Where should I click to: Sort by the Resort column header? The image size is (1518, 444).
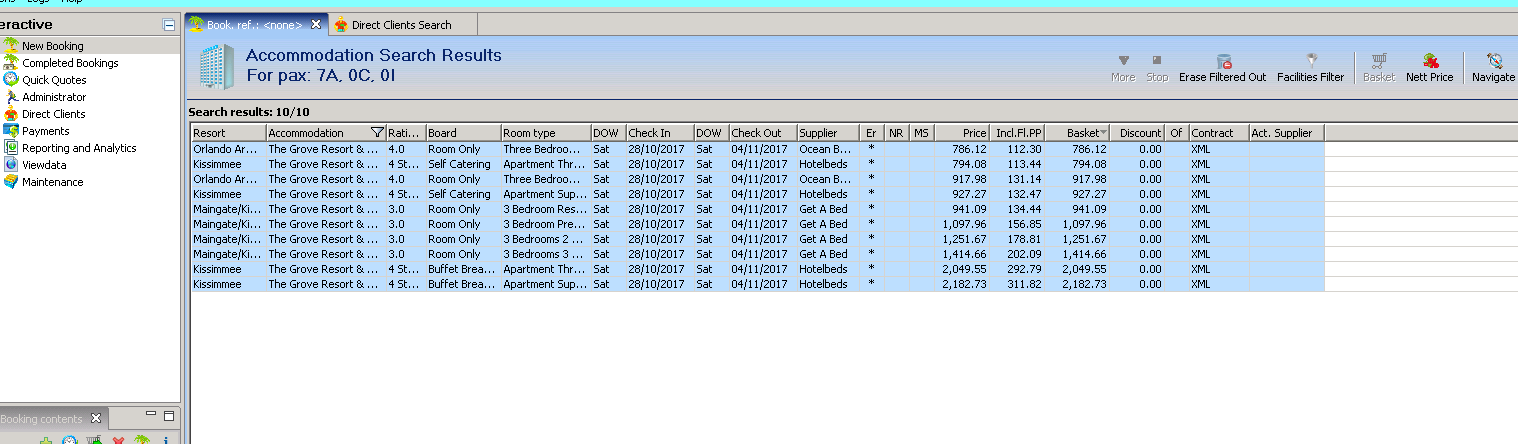(229, 133)
